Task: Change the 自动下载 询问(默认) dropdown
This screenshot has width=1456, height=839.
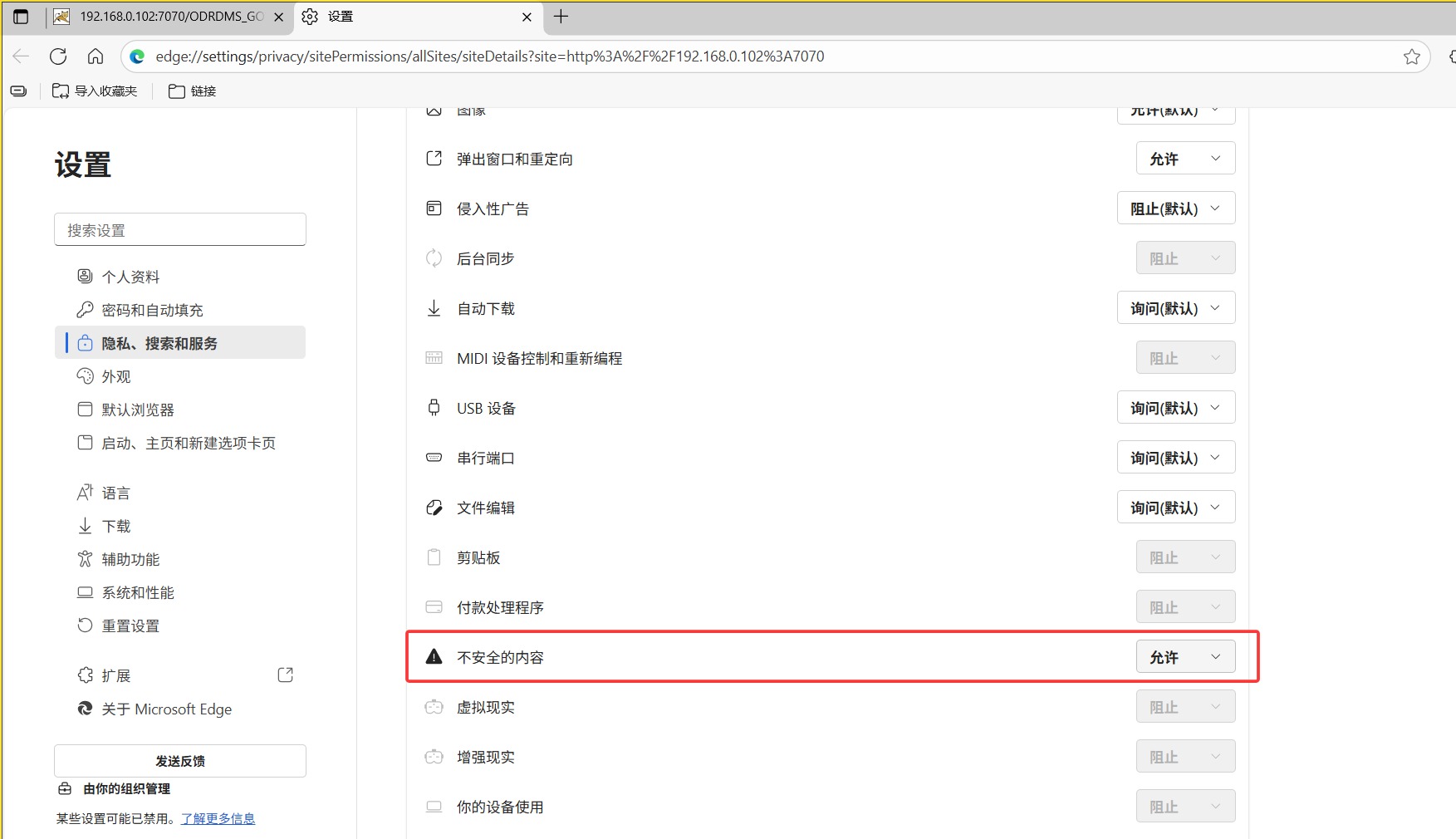Action: [1175, 307]
